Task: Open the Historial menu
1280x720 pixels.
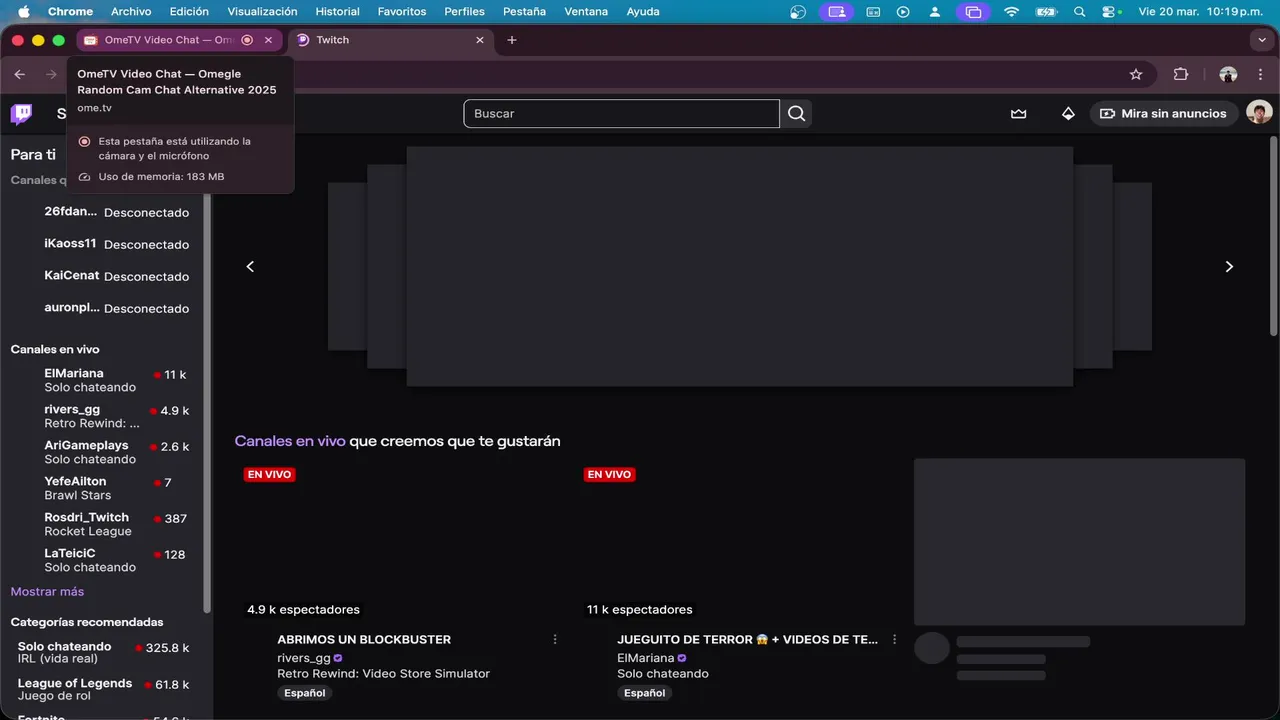Action: (337, 11)
